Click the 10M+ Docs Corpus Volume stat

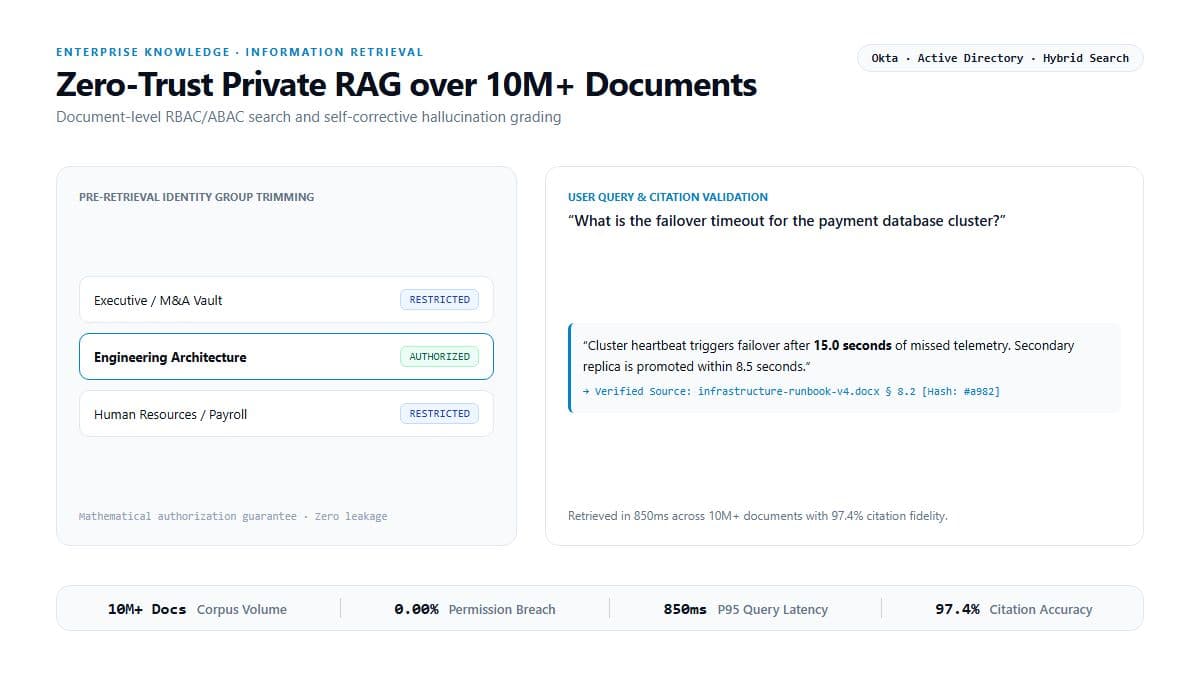click(197, 609)
